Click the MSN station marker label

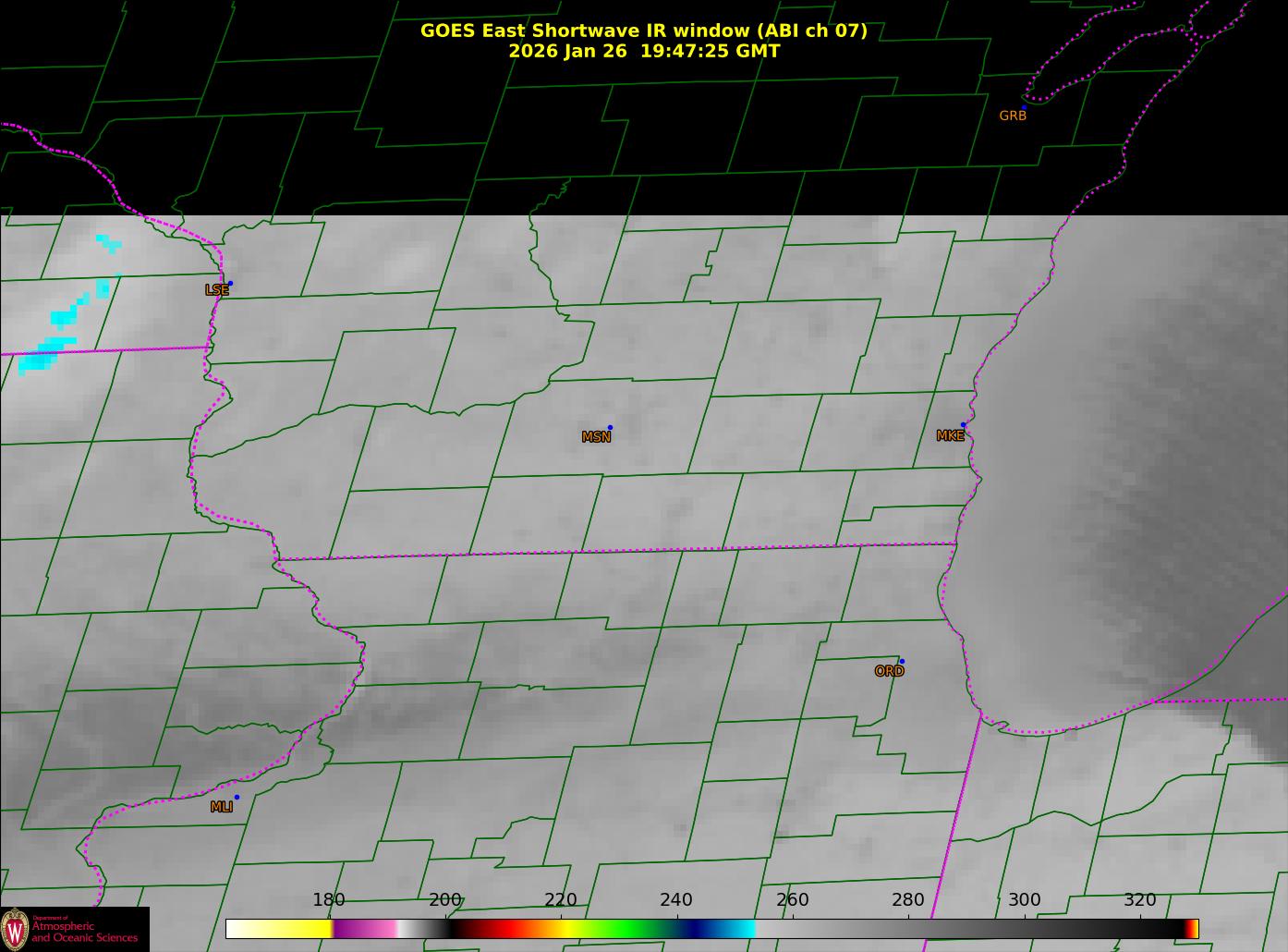click(596, 437)
